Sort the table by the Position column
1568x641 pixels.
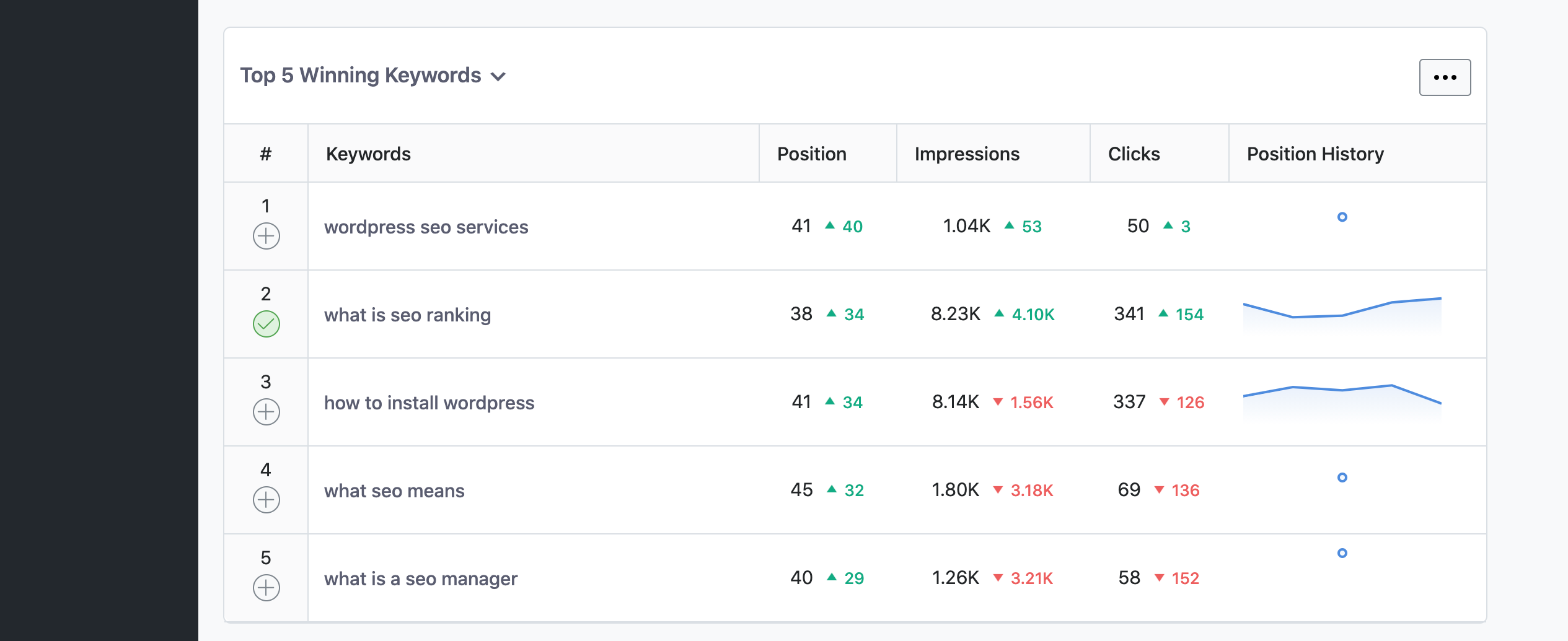tap(811, 153)
